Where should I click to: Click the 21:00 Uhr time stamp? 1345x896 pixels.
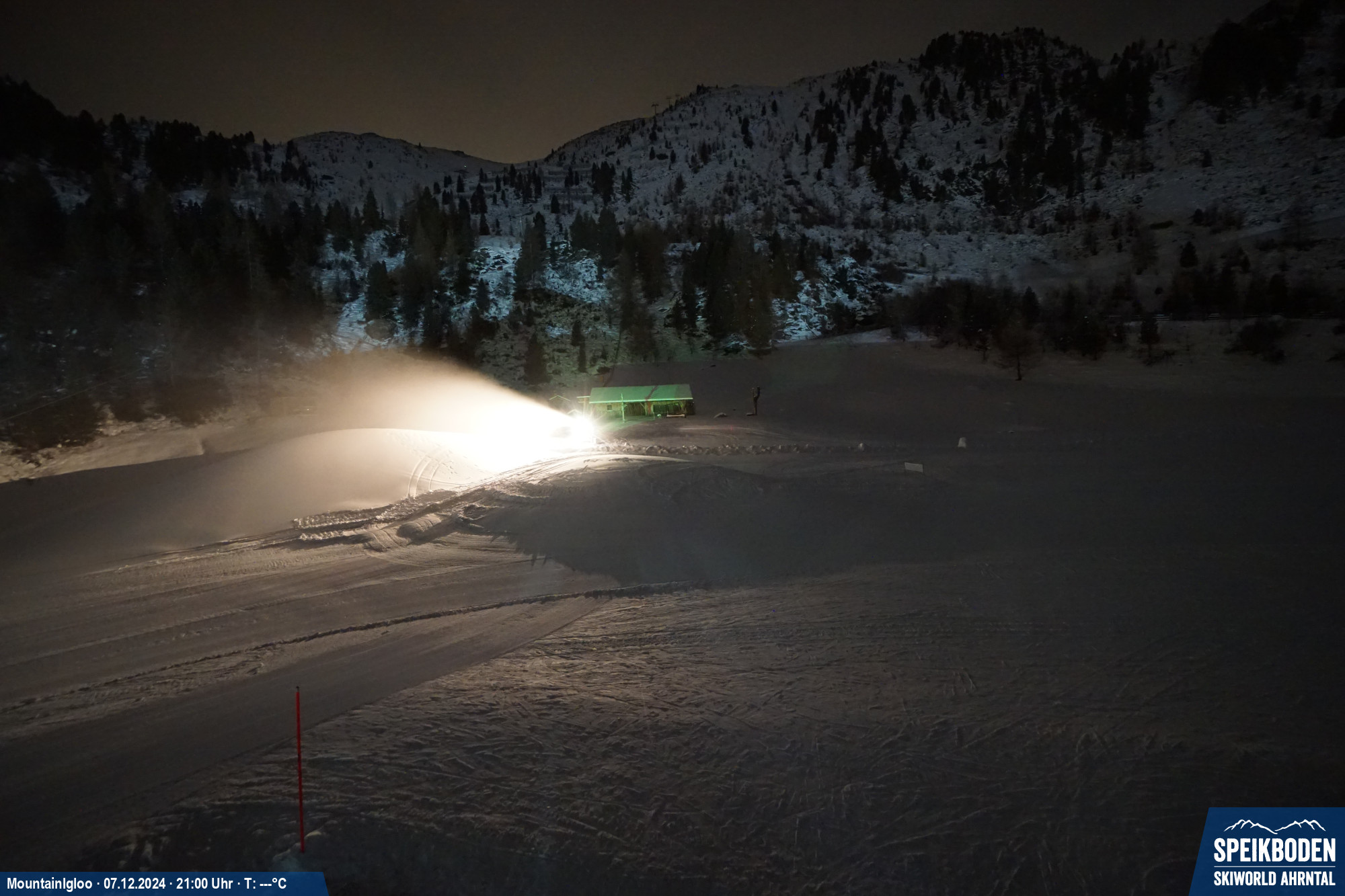click(x=204, y=883)
